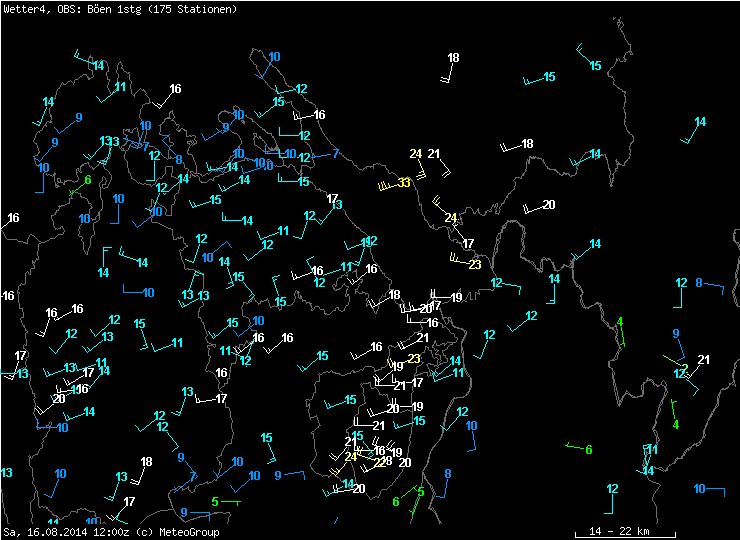Click the green 2 gust value
Image resolution: width=740 pixels, height=540 pixels.
pos(685,367)
